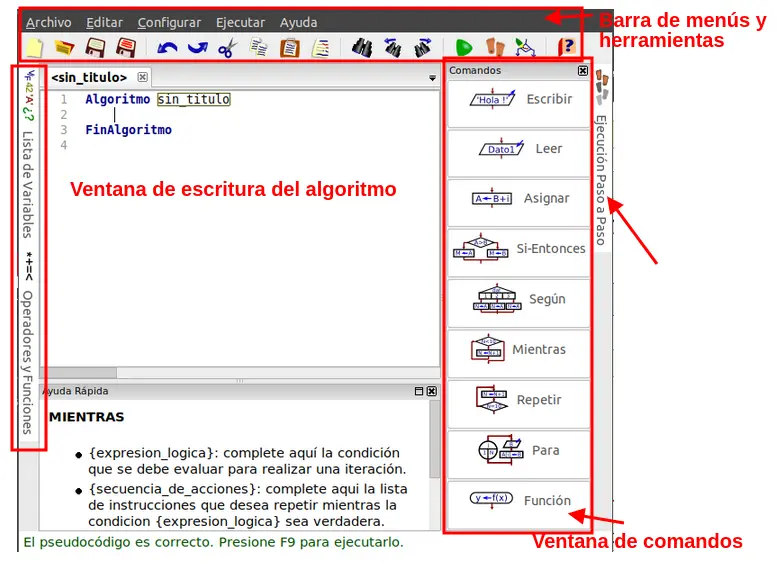Open help with the question mark icon
779x567 pixels.
tap(566, 48)
